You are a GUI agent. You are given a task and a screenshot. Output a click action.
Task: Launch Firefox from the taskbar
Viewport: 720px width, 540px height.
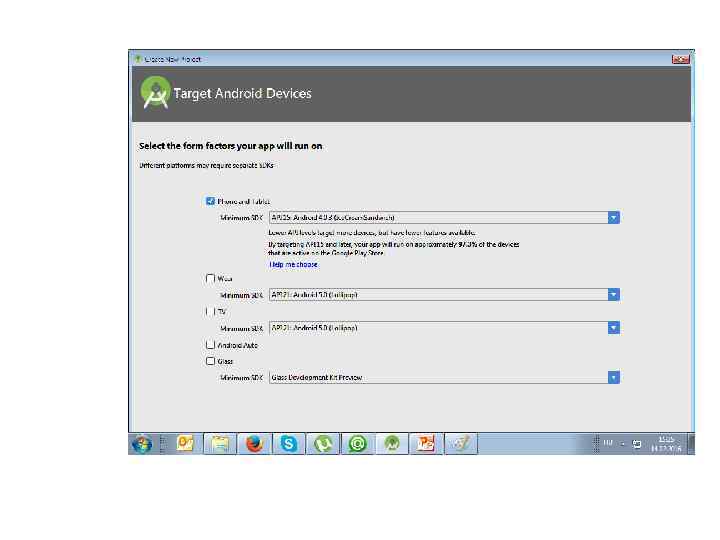(254, 444)
